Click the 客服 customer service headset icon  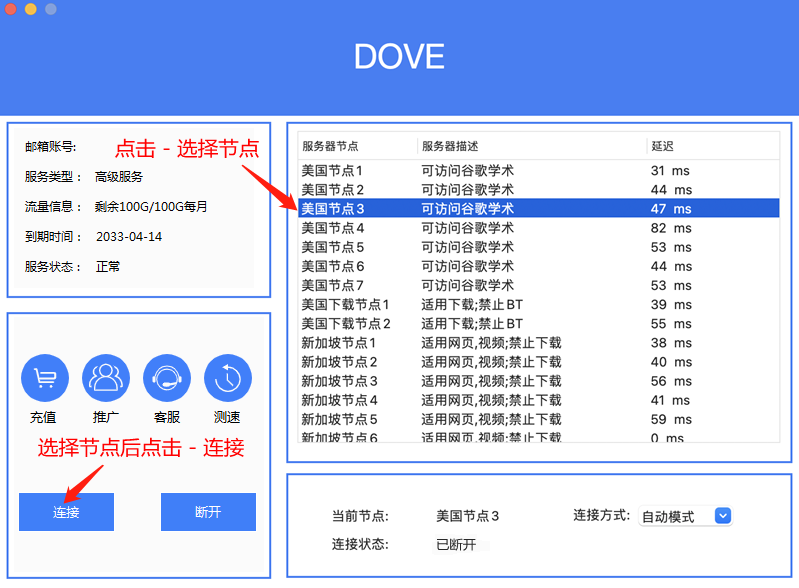(167, 378)
